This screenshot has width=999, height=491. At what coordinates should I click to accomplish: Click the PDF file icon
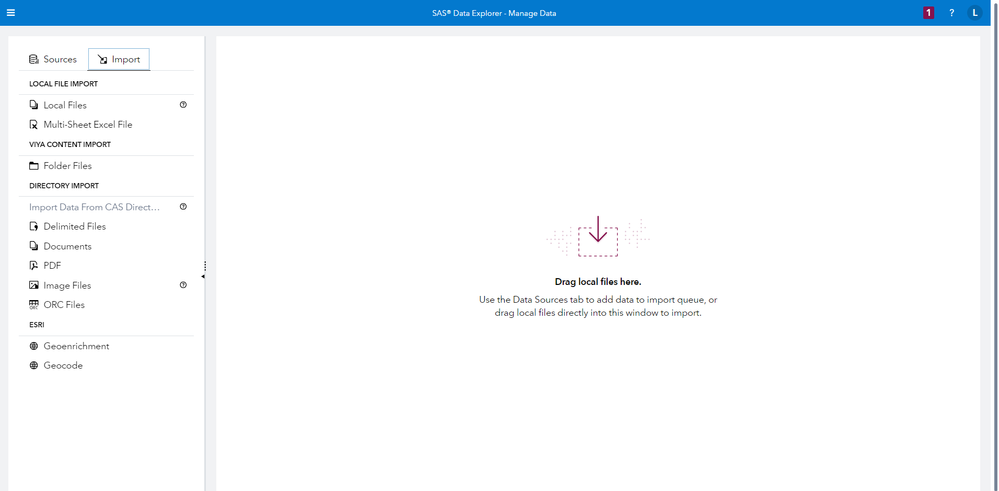coord(34,266)
